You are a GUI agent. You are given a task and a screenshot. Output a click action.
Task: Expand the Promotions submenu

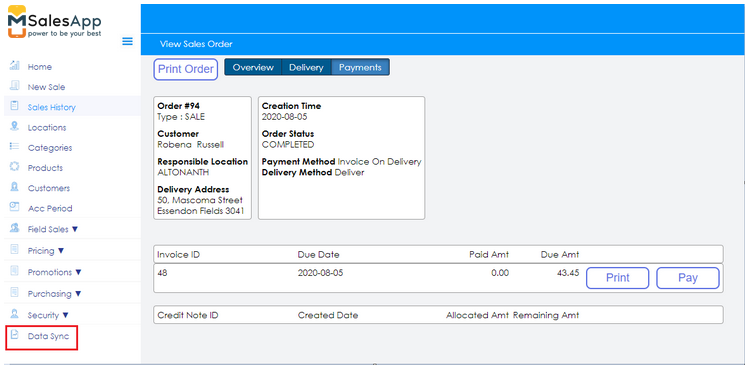(x=78, y=272)
